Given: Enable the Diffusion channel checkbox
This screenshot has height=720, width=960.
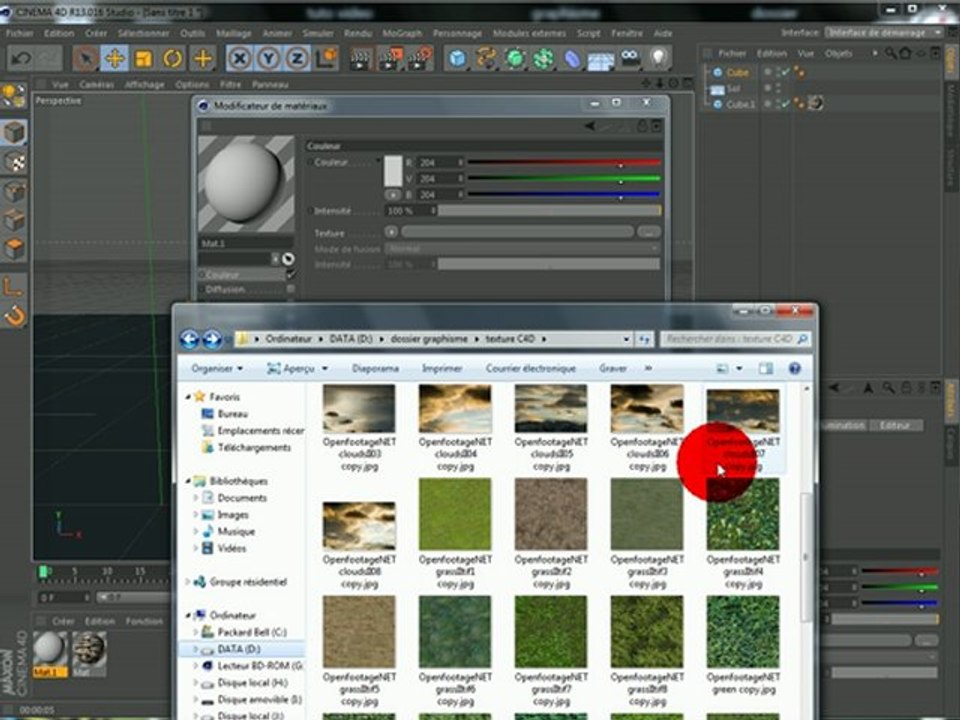Looking at the screenshot, I should [x=291, y=289].
